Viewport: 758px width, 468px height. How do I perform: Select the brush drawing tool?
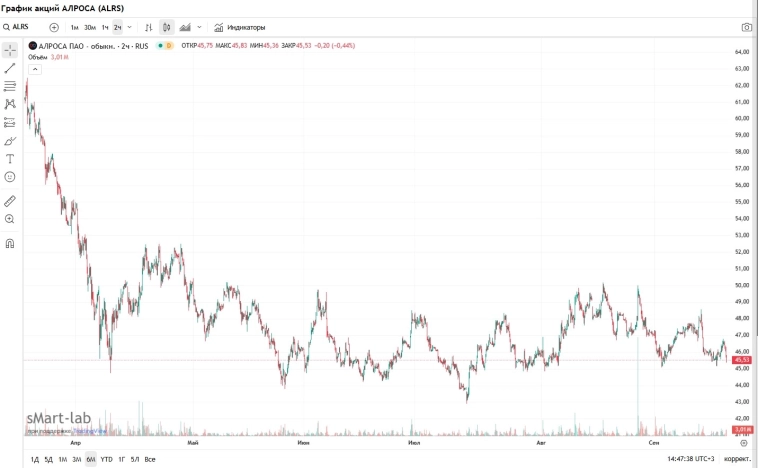10,141
